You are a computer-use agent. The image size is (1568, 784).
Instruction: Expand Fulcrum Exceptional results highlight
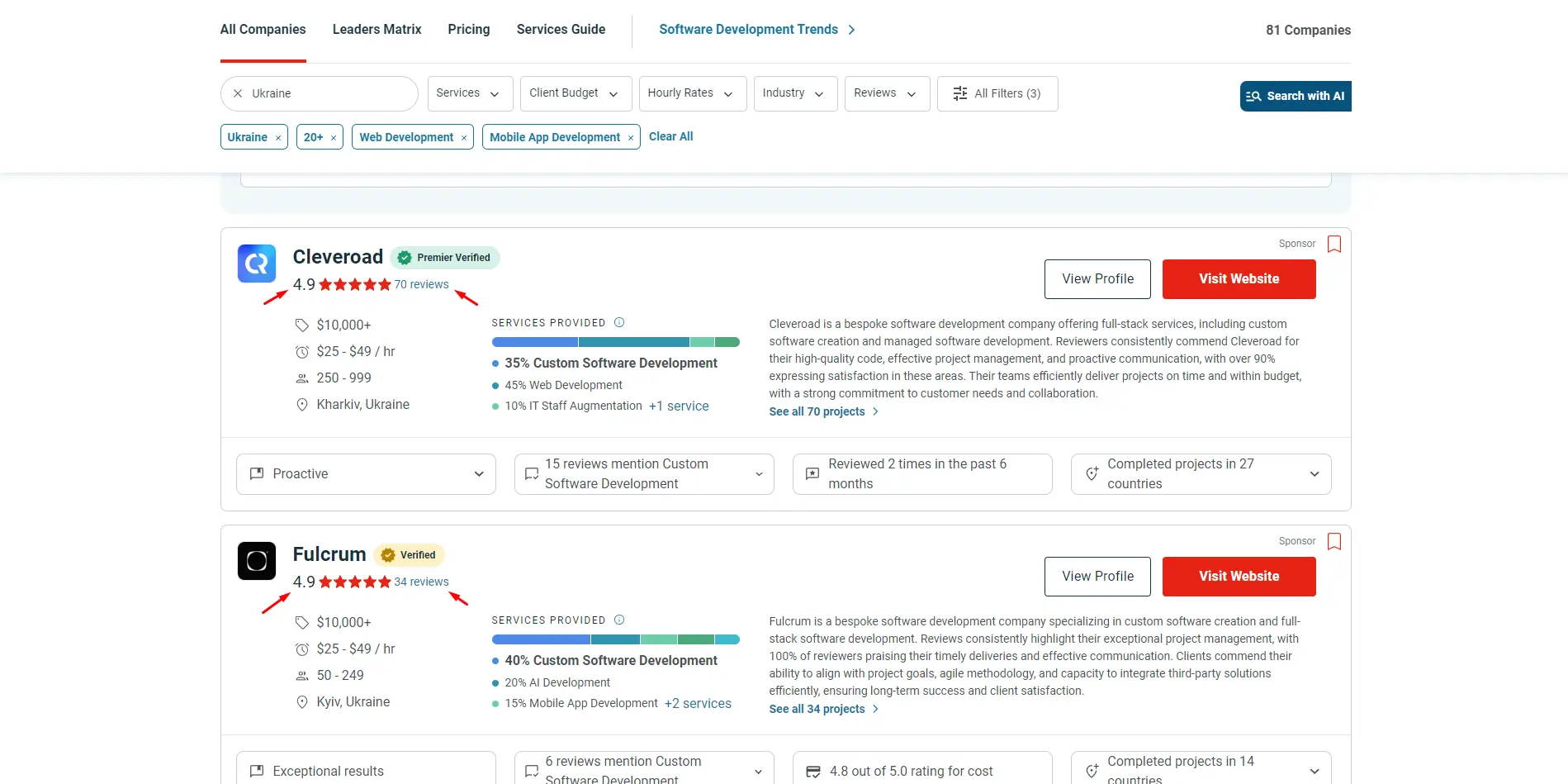pyautogui.click(x=366, y=768)
